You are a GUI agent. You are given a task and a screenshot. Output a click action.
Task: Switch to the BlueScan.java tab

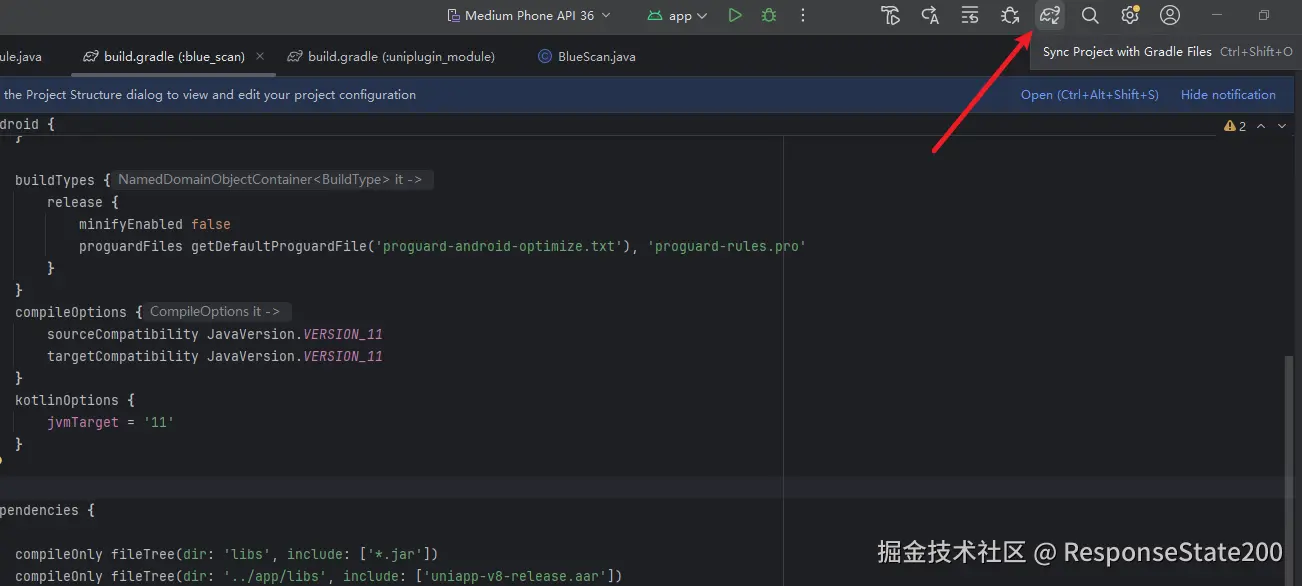(587, 57)
